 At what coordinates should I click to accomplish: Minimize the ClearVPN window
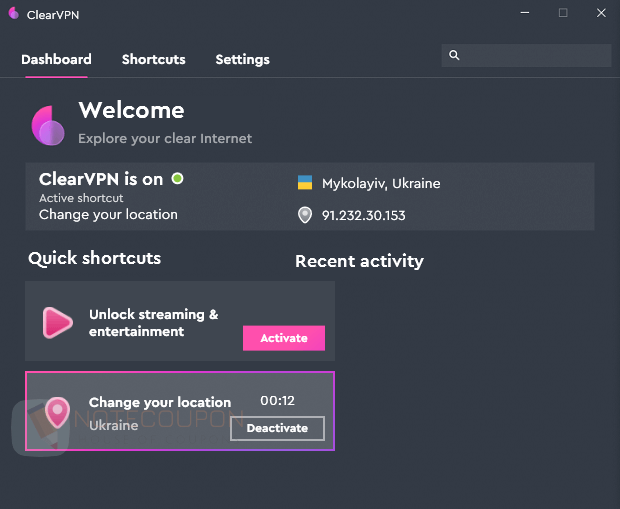tap(525, 13)
